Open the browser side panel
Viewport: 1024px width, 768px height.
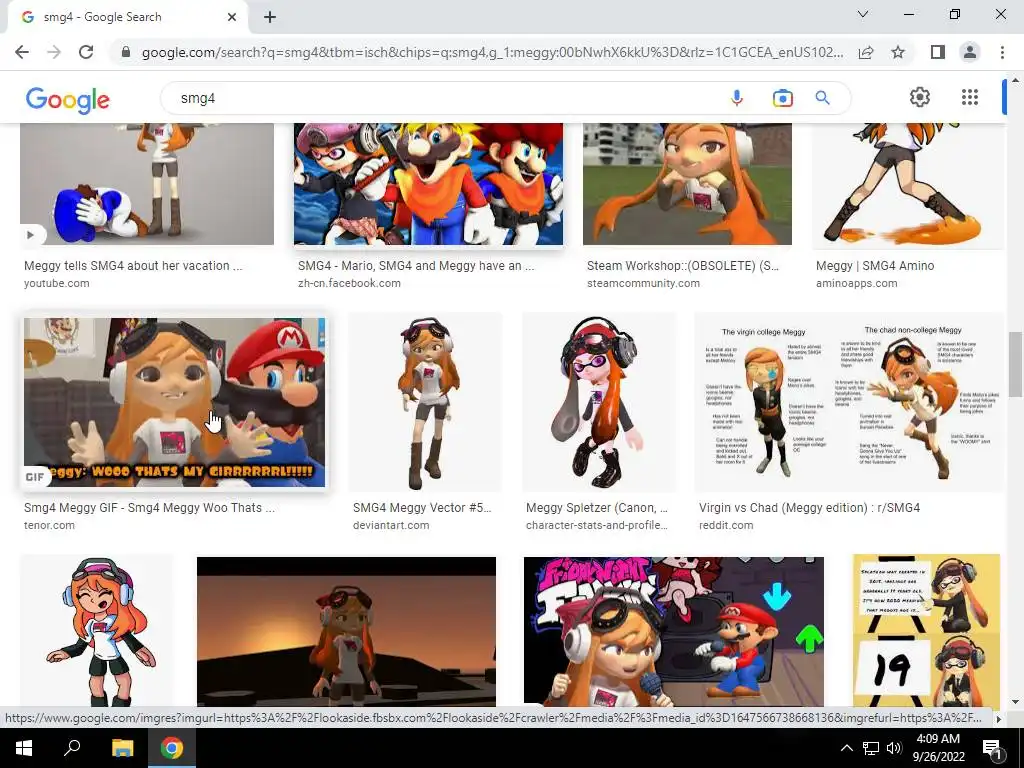(x=938, y=52)
